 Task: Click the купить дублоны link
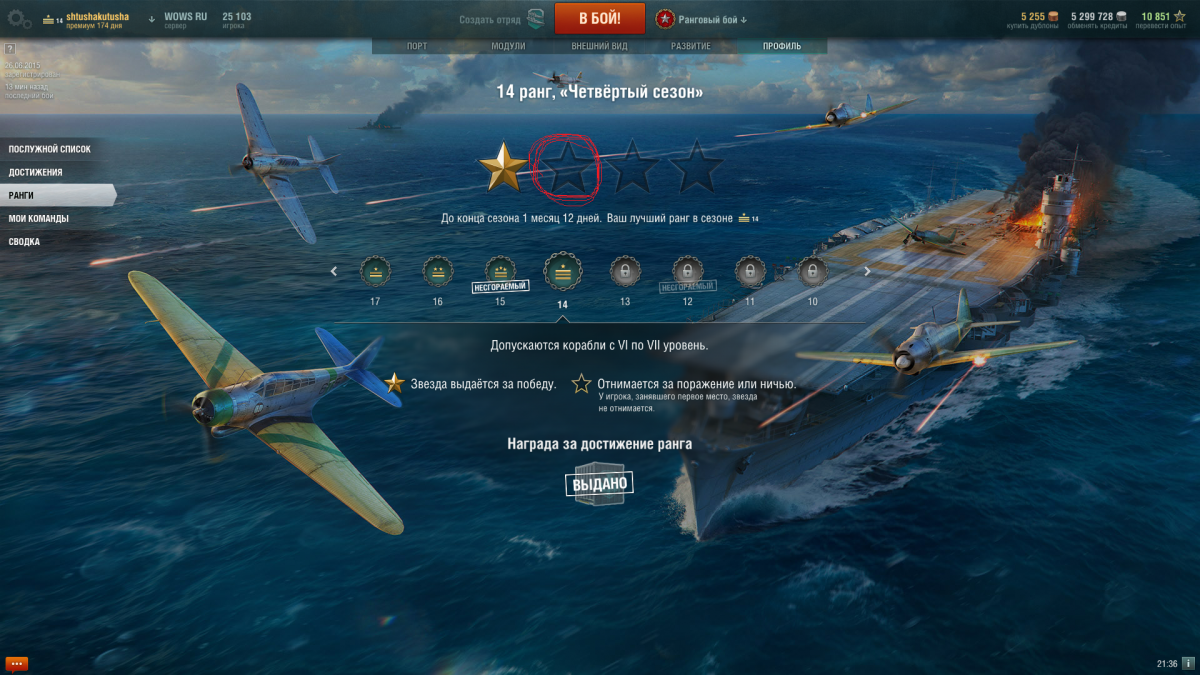coord(1032,26)
